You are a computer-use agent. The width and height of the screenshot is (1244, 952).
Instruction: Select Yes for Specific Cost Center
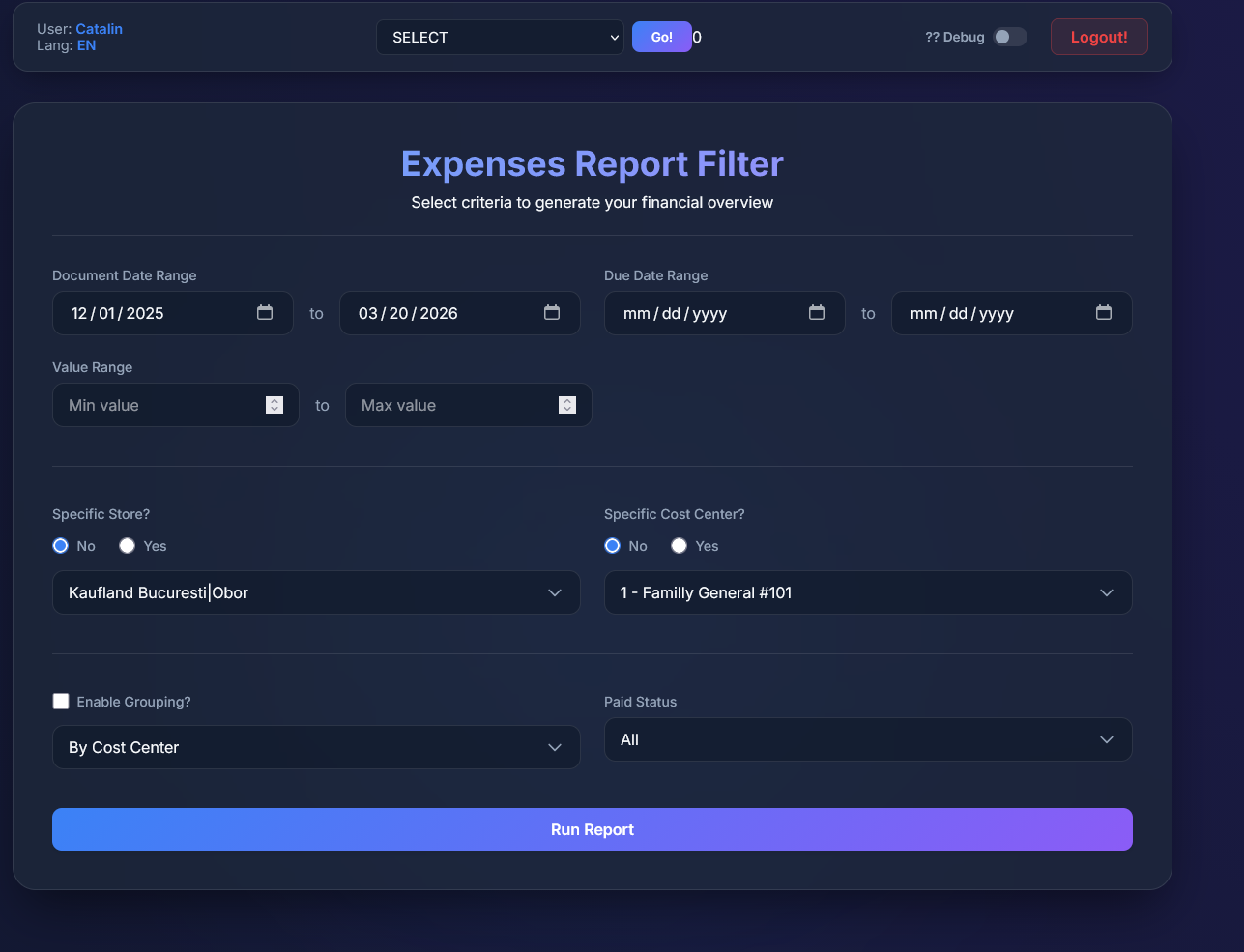click(x=679, y=546)
